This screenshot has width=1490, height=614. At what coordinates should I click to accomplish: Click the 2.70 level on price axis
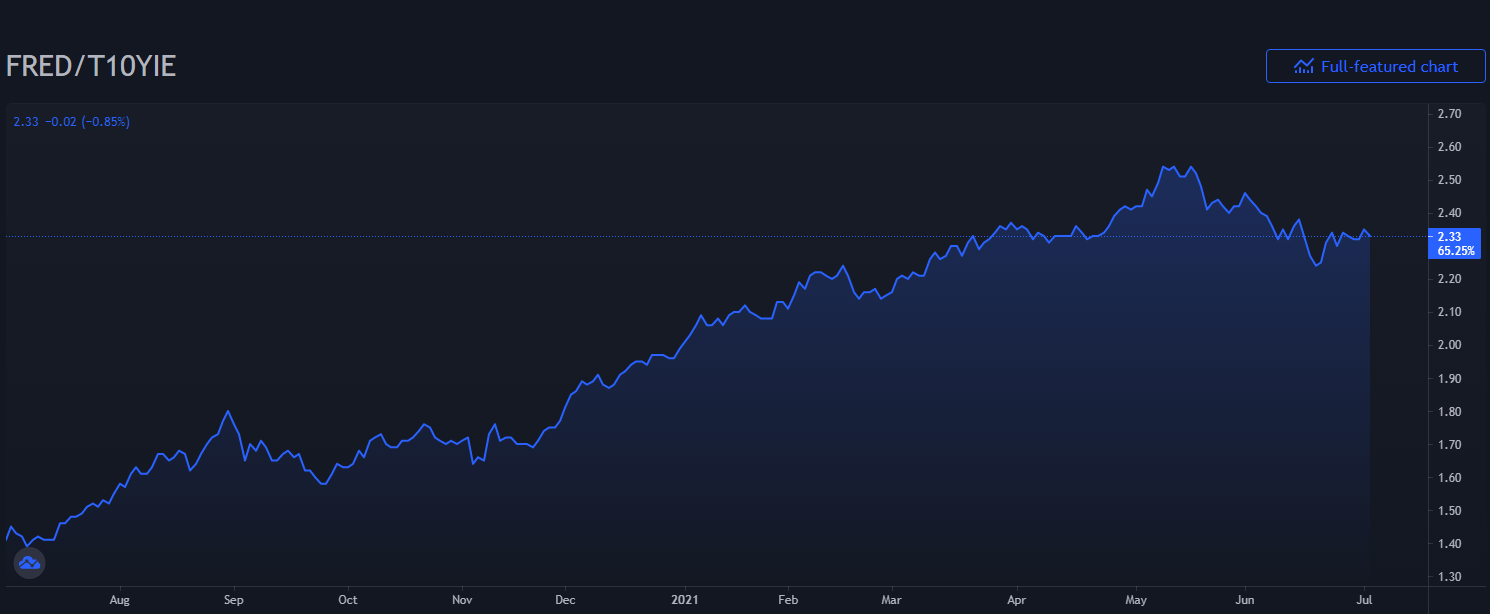(1449, 114)
